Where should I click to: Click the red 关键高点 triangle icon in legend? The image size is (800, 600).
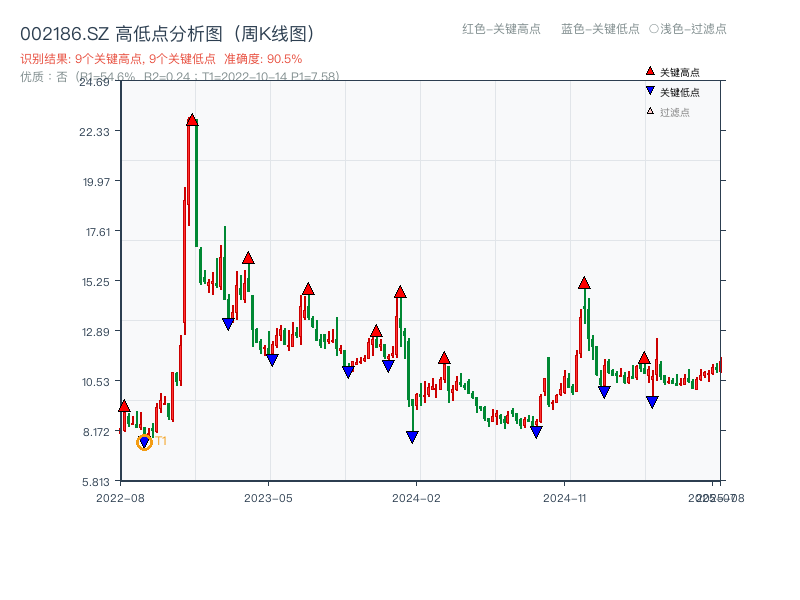[x=648, y=72]
